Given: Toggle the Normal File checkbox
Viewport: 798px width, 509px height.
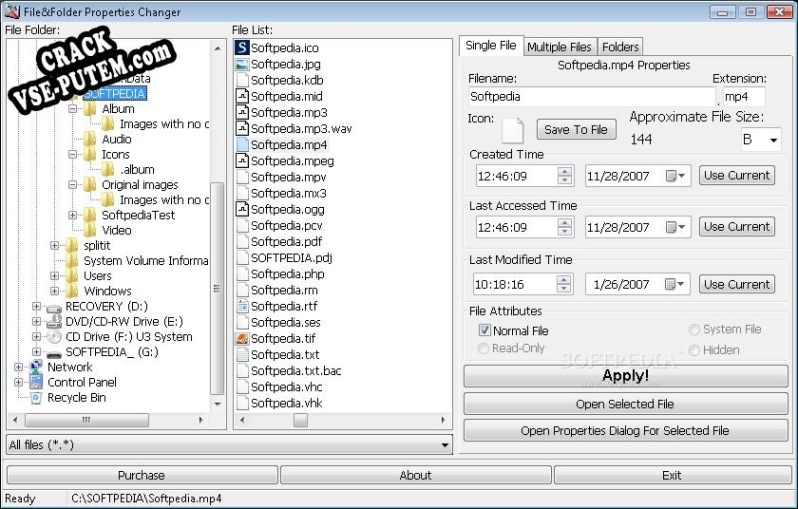Looking at the screenshot, I should (484, 330).
